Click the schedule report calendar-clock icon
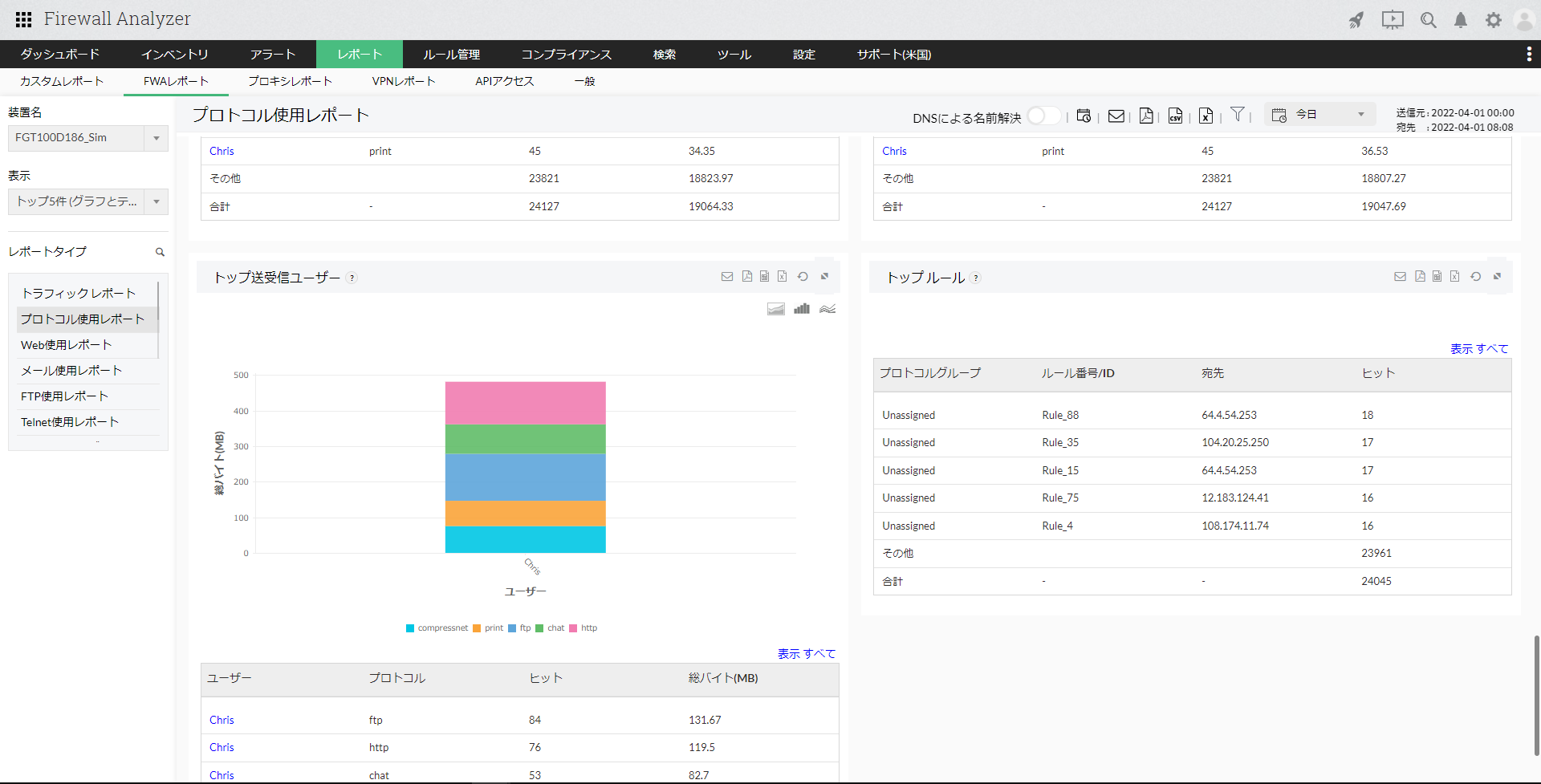 coord(1084,116)
